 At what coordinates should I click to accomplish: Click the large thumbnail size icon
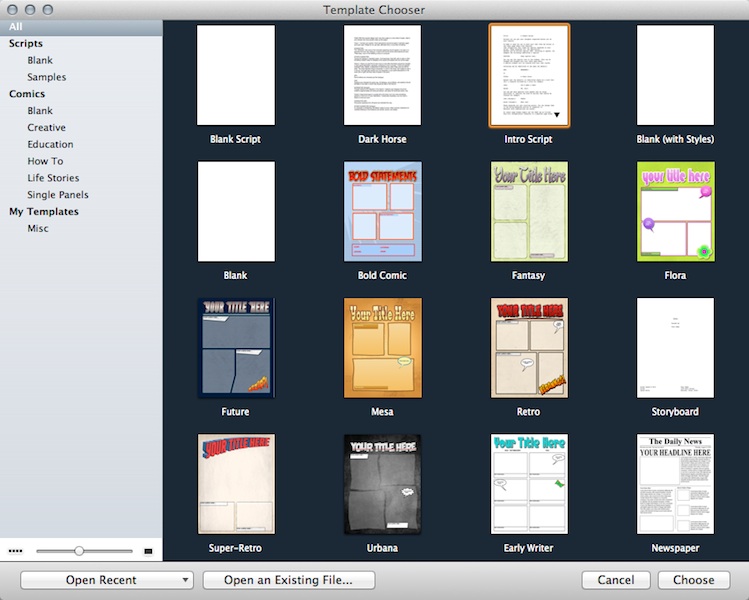(149, 551)
